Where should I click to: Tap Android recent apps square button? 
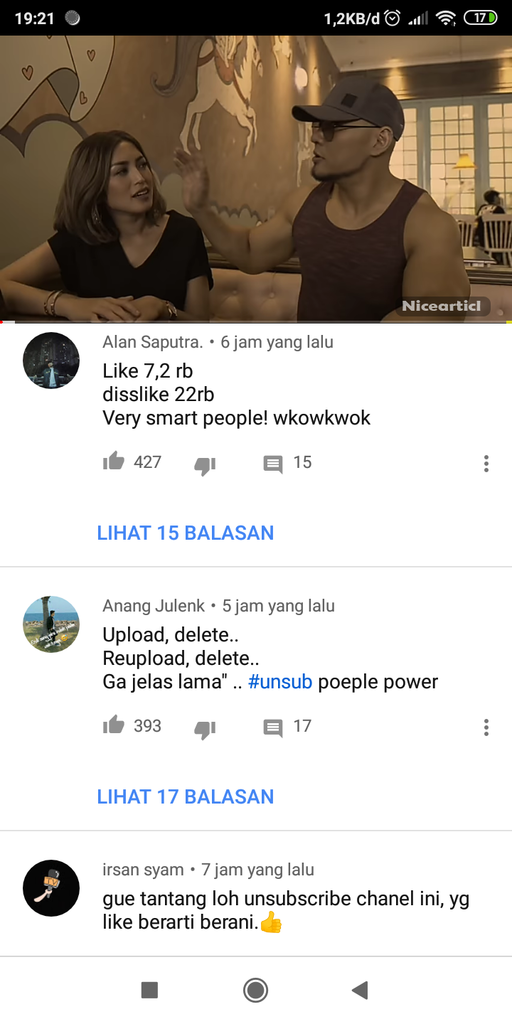coord(150,990)
